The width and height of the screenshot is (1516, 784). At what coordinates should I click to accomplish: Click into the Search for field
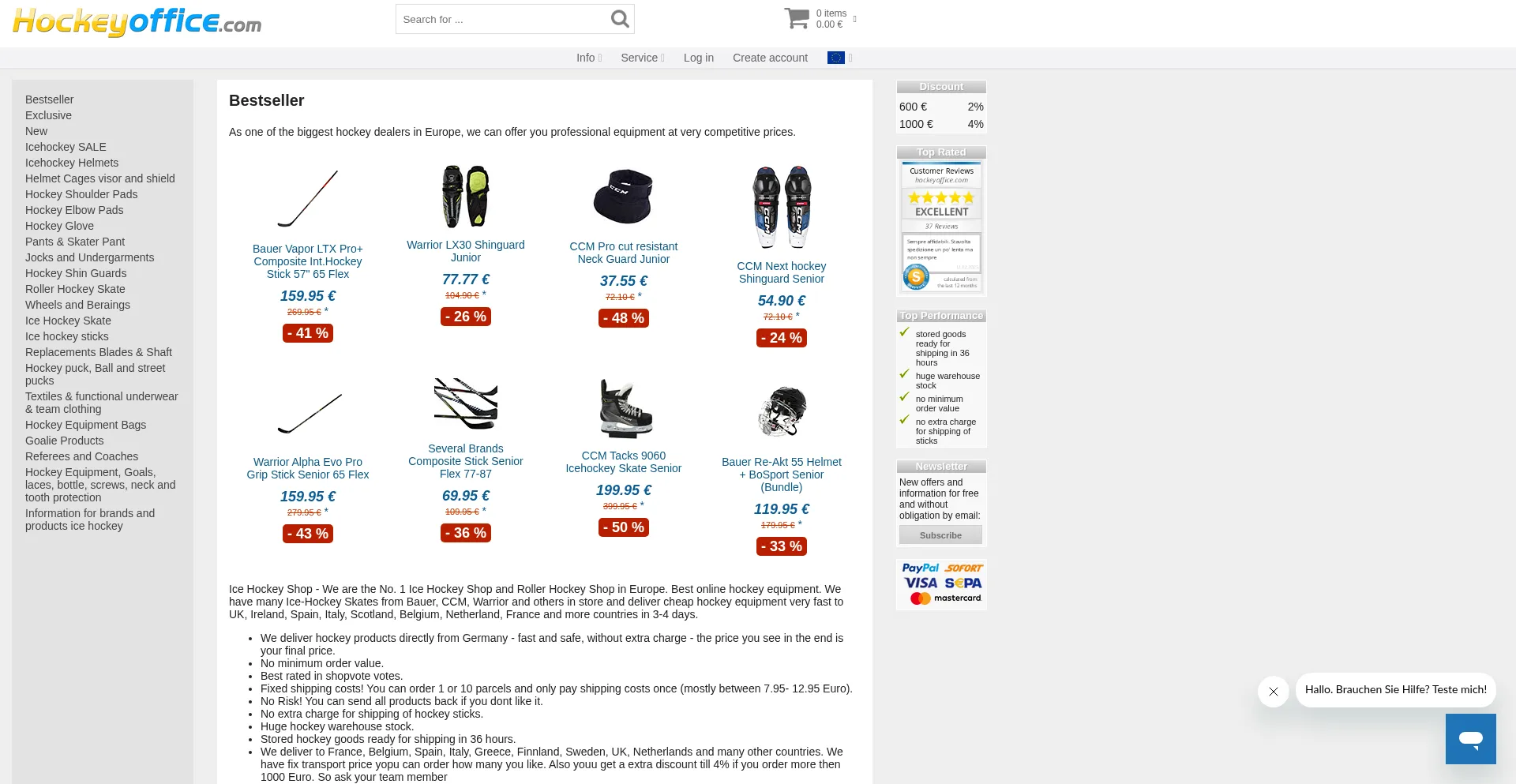click(x=502, y=19)
